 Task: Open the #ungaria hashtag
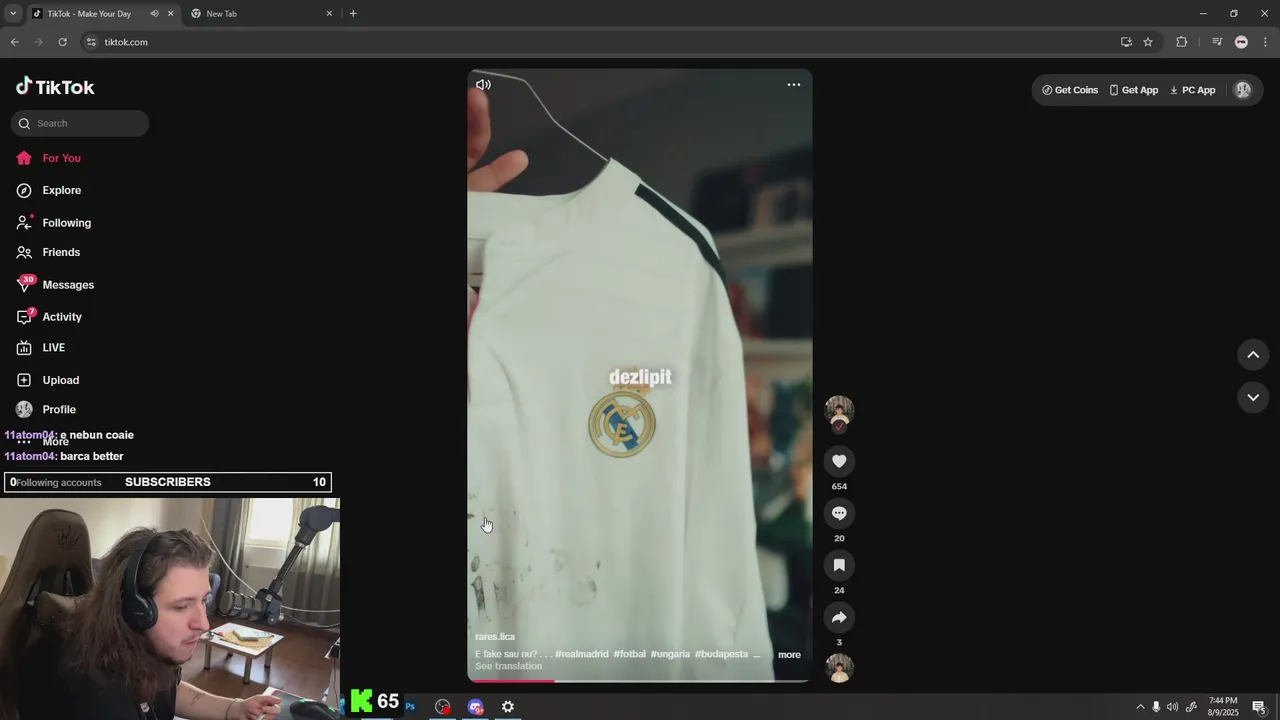point(670,654)
